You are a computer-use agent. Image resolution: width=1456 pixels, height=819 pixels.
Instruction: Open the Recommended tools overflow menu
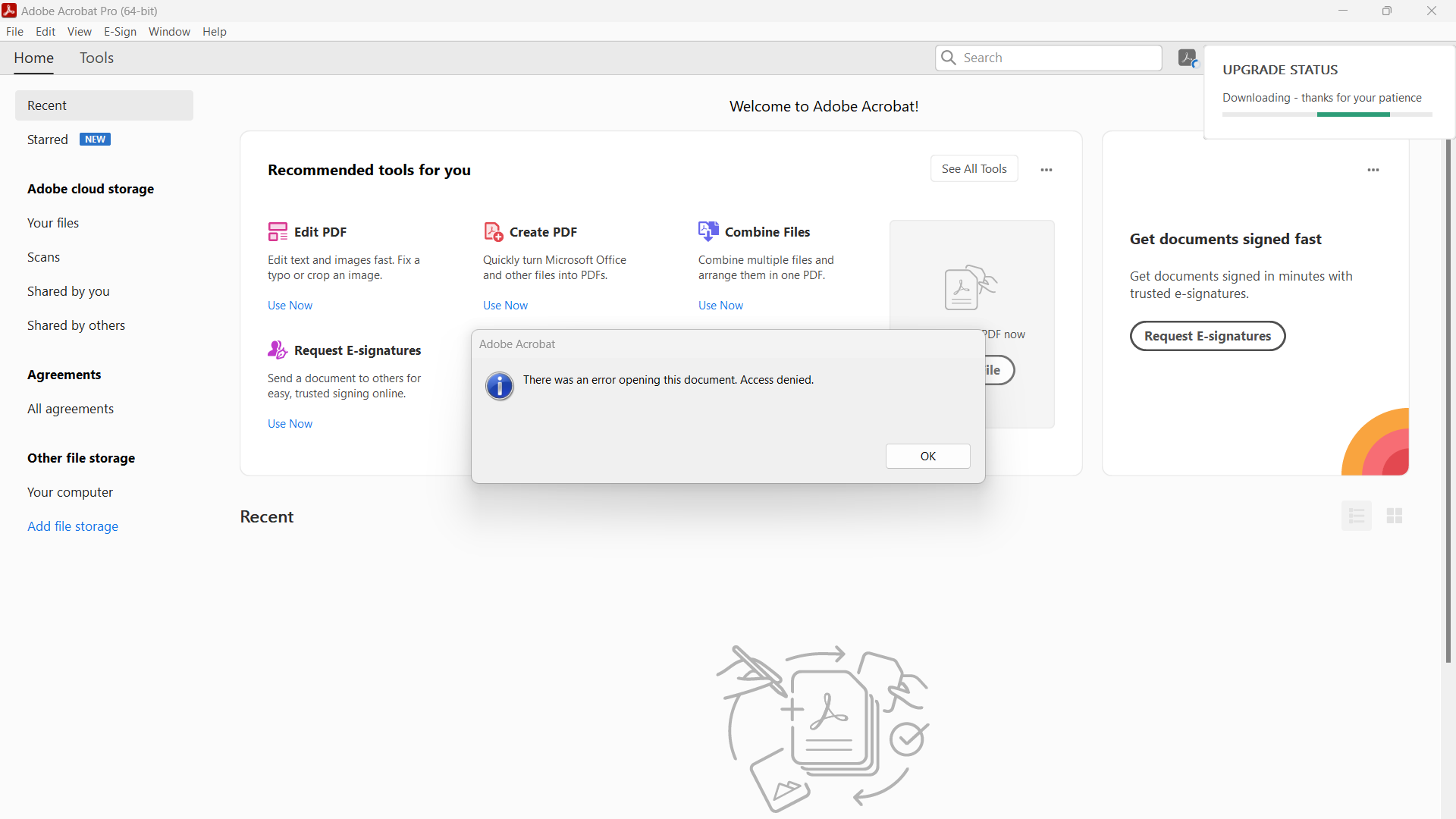pyautogui.click(x=1046, y=168)
